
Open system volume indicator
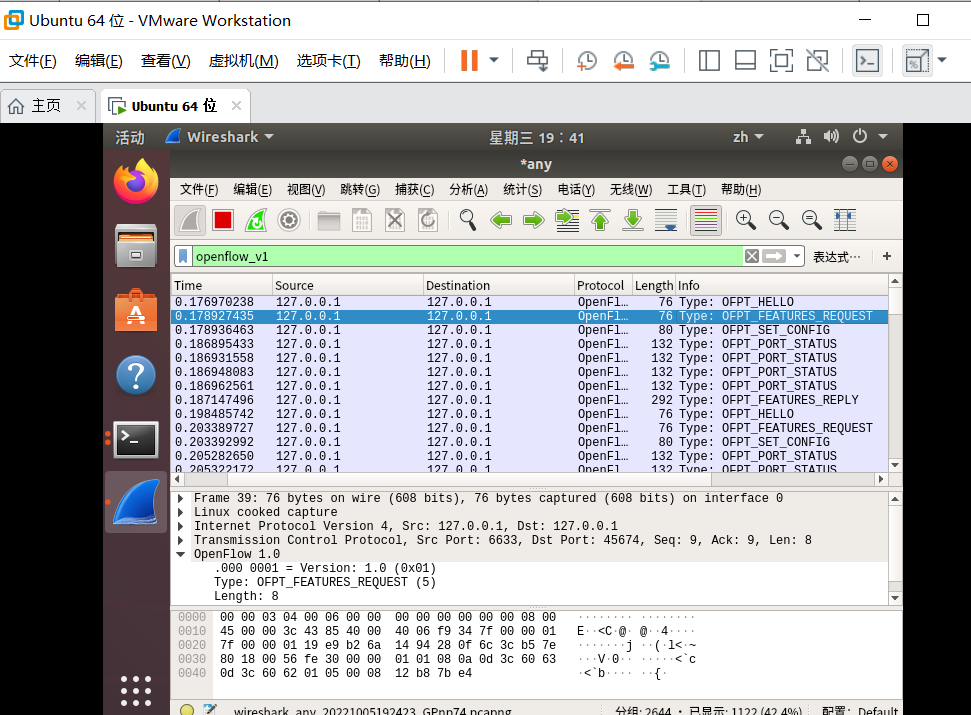[831, 136]
